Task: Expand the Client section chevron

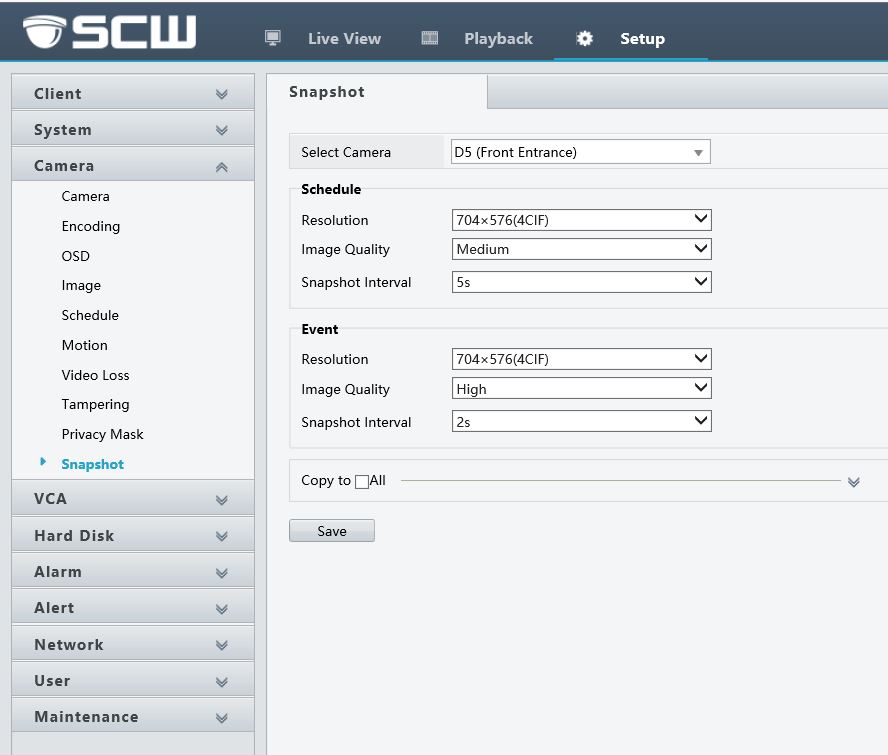Action: point(221,94)
